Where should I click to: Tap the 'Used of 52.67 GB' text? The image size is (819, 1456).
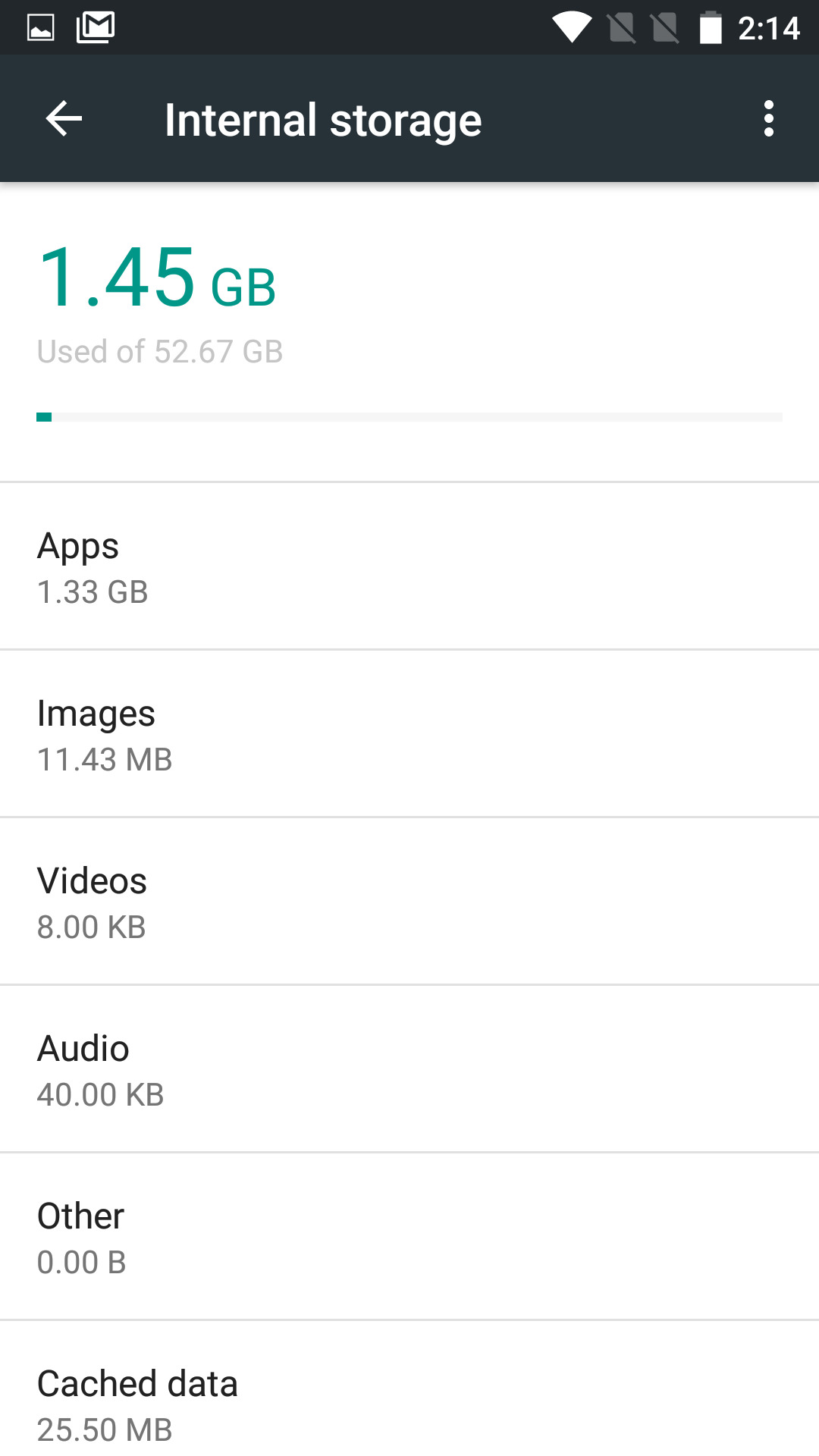[x=160, y=352]
